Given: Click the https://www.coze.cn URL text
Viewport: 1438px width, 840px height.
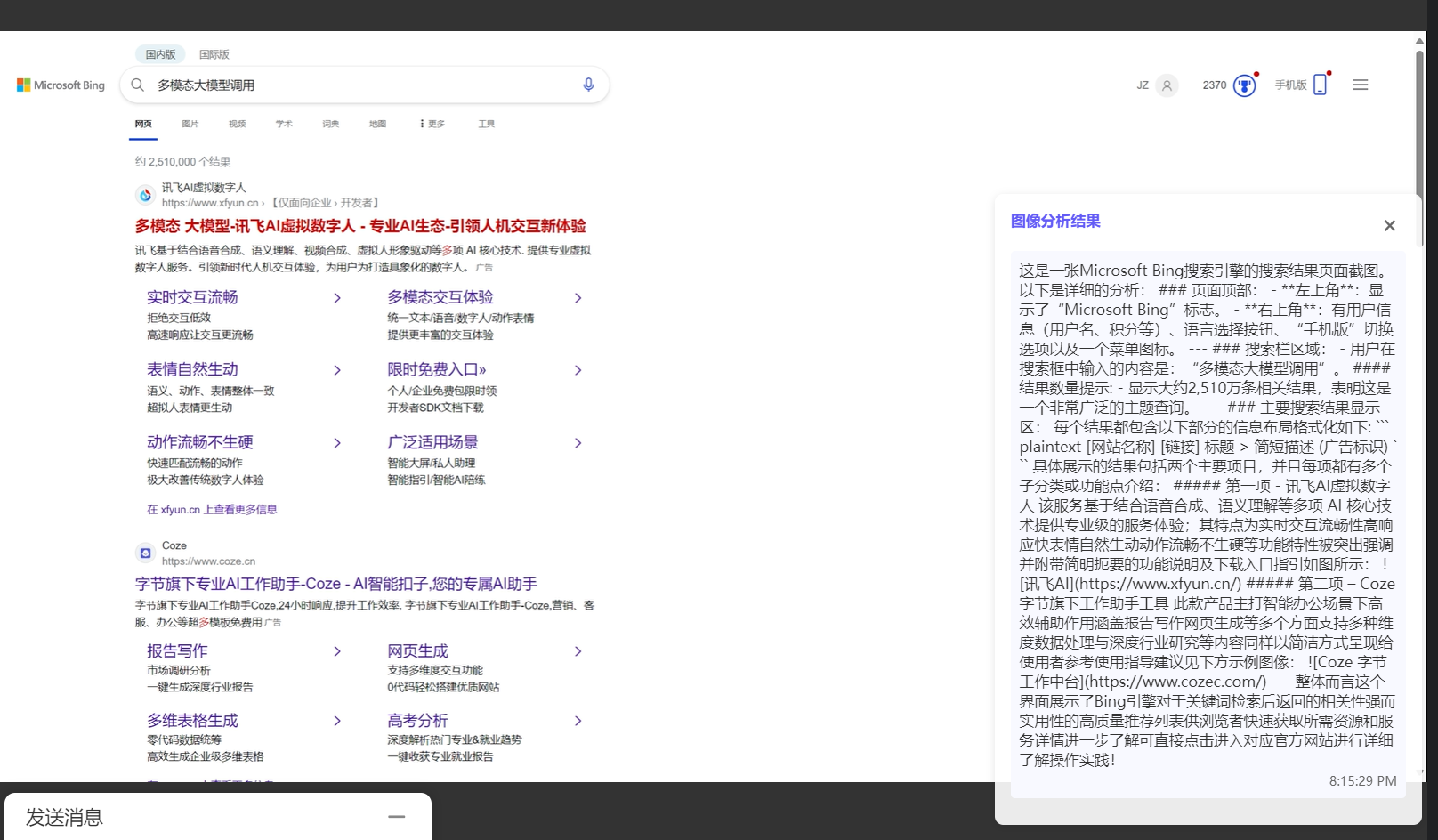Looking at the screenshot, I should click(208, 561).
